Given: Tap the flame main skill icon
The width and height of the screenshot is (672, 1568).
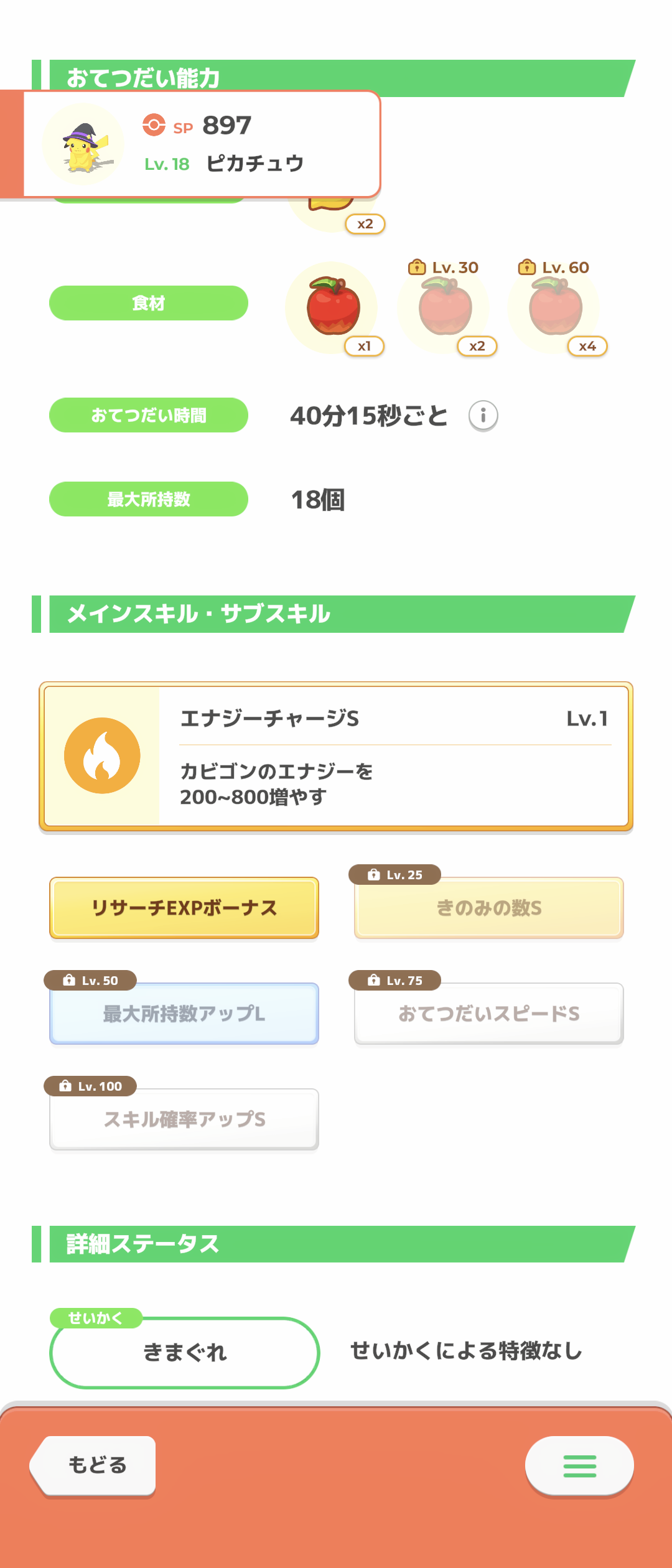Looking at the screenshot, I should [103, 755].
